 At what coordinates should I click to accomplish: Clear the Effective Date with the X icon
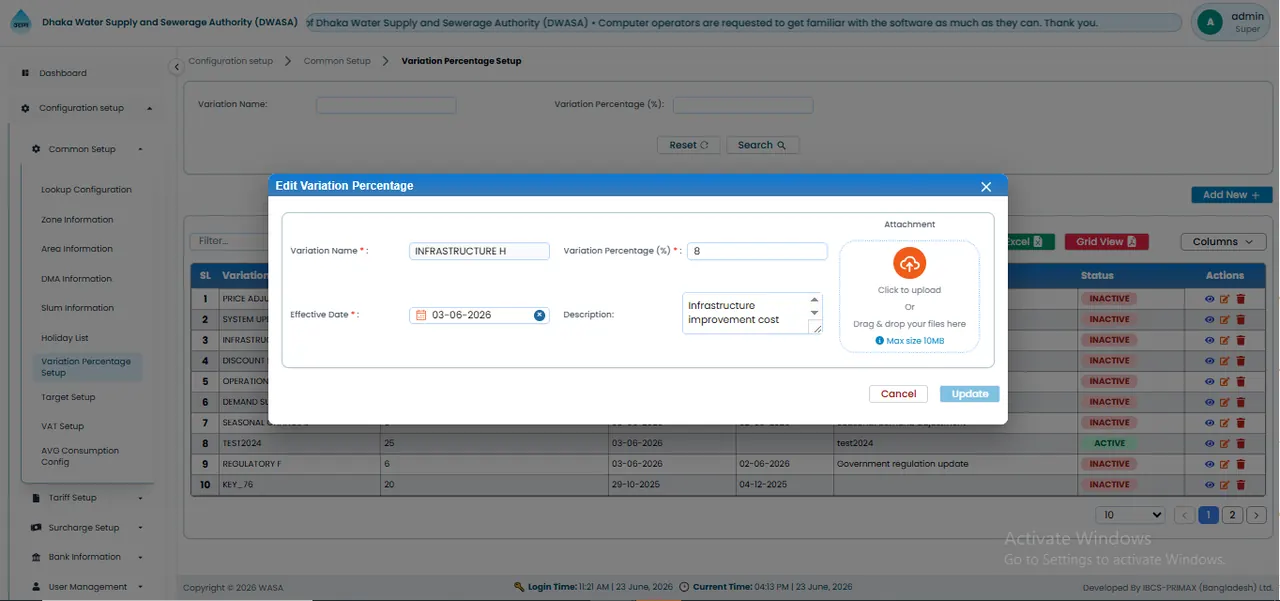(539, 315)
